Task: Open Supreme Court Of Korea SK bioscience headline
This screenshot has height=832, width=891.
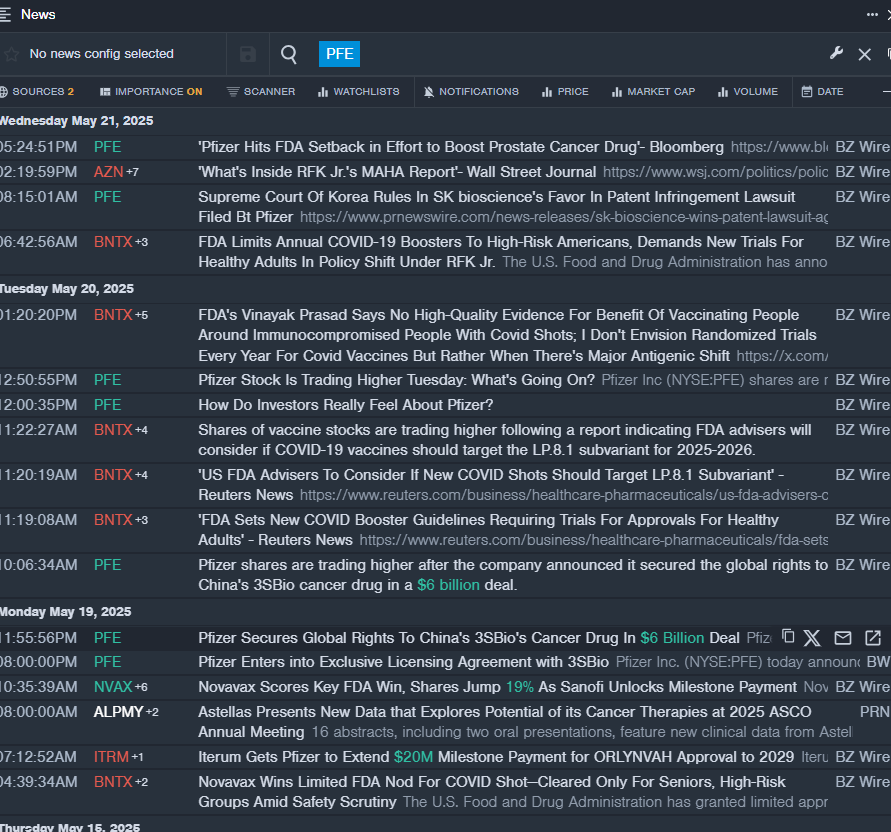Action: (497, 207)
